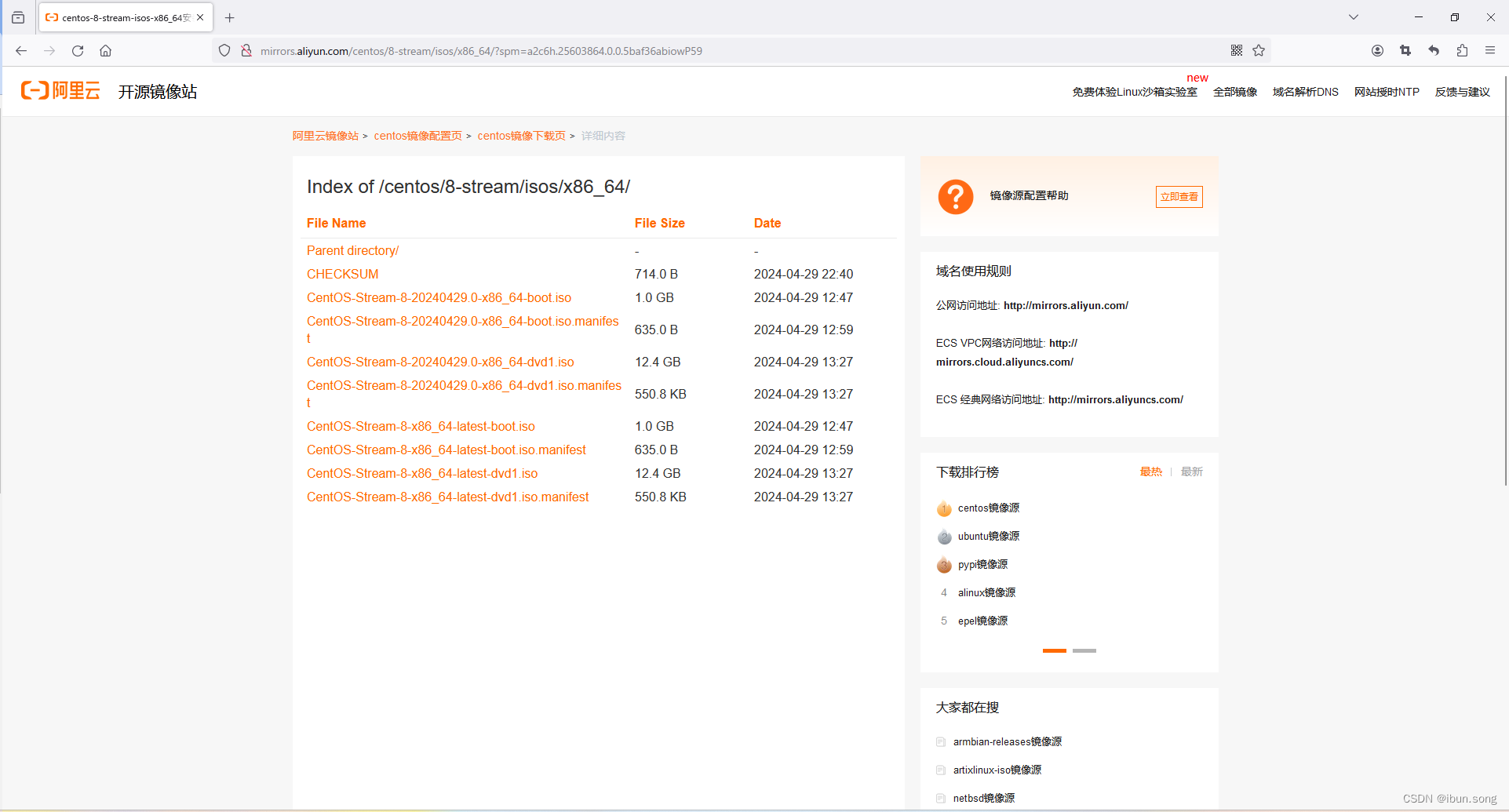Open x86_64-latest-dvd1.iso.manifest link
Screen dimensions: 1509x812
point(447,497)
